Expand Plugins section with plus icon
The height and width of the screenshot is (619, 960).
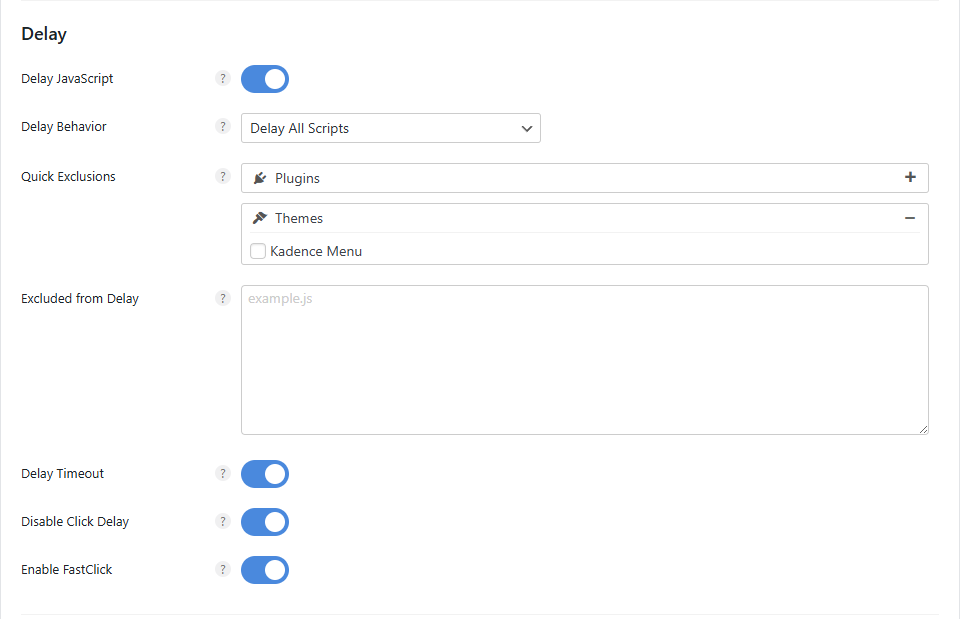[910, 178]
